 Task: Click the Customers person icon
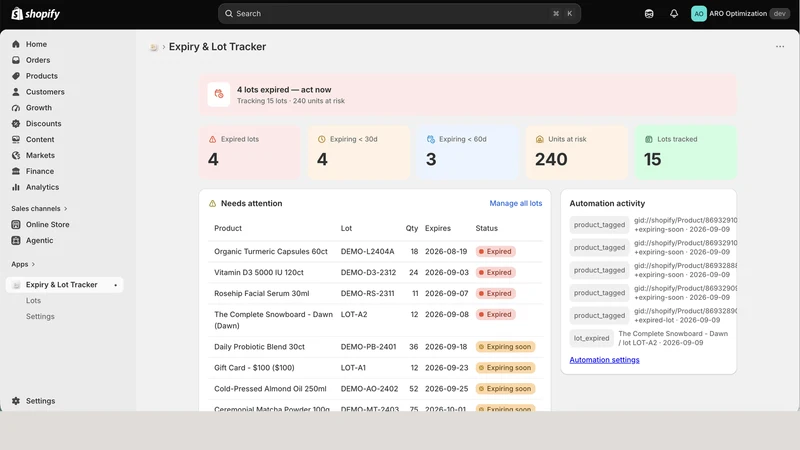tap(16, 92)
